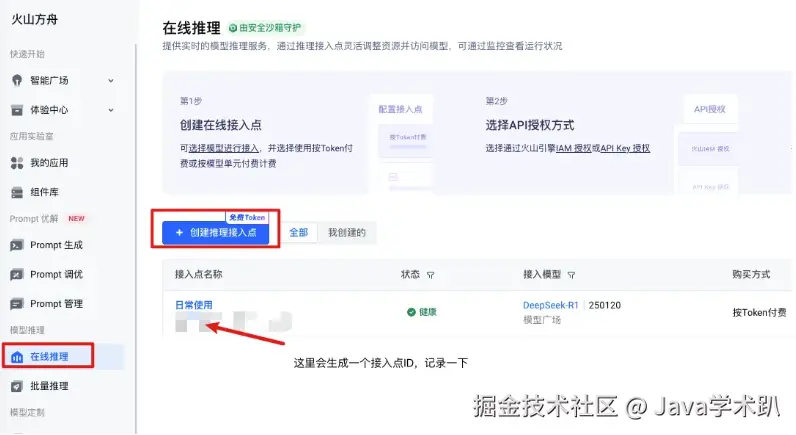Expand the 体验中心 menu chevron

[111, 110]
